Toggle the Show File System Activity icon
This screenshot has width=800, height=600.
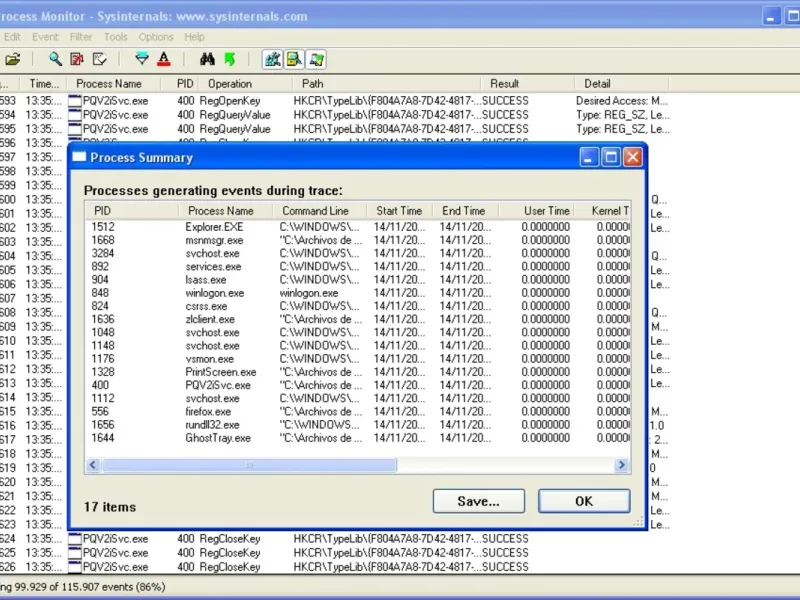click(294, 59)
